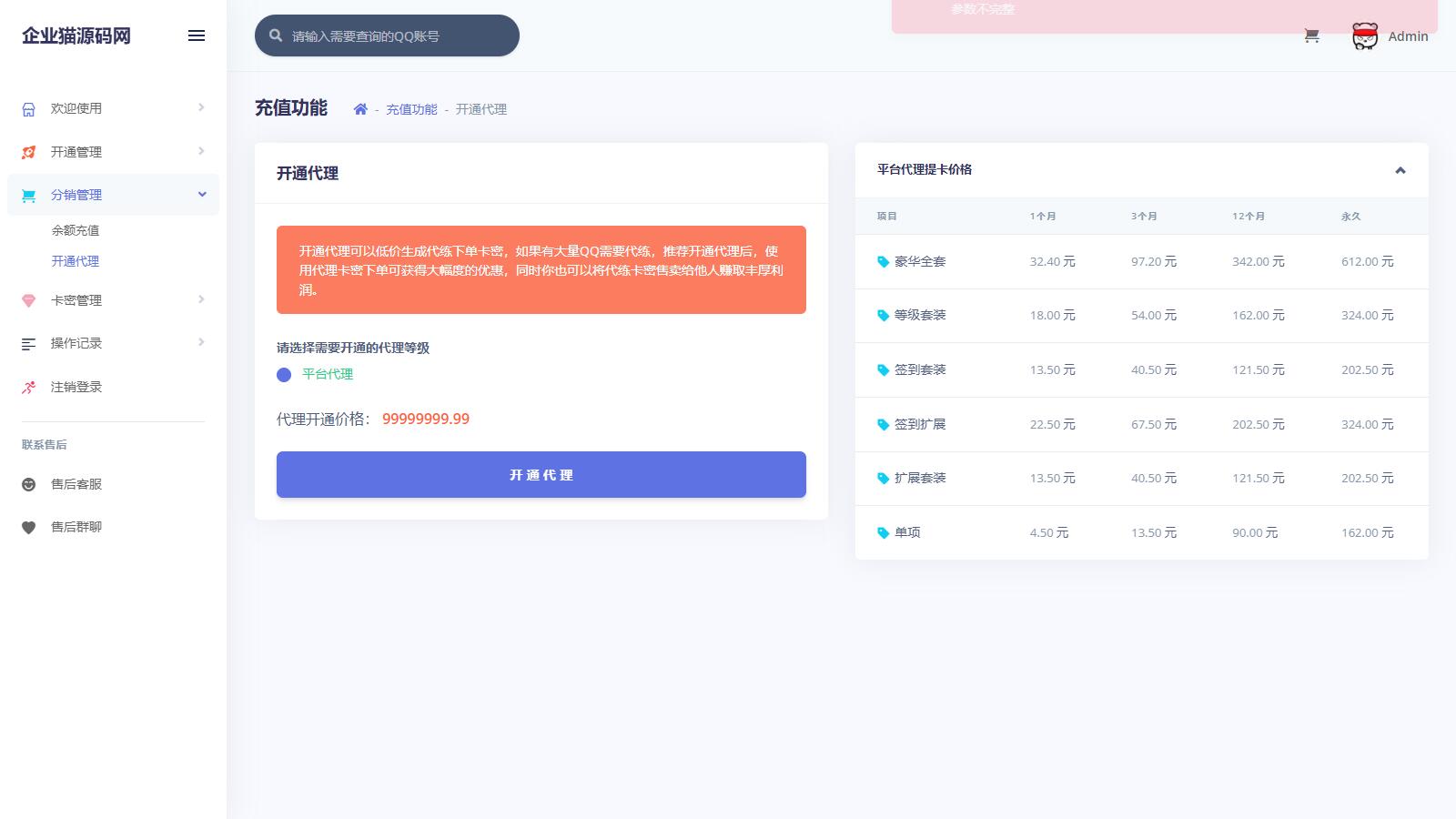Viewport: 1456px width, 819px height.
Task: Click the blue 开通代理 button
Action: [x=541, y=475]
